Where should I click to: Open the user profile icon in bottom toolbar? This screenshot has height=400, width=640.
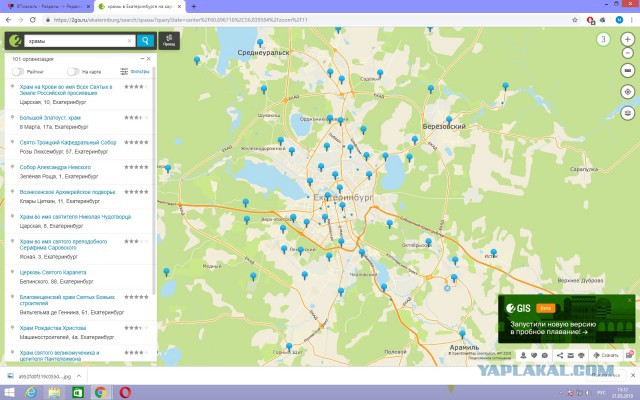point(523,355)
